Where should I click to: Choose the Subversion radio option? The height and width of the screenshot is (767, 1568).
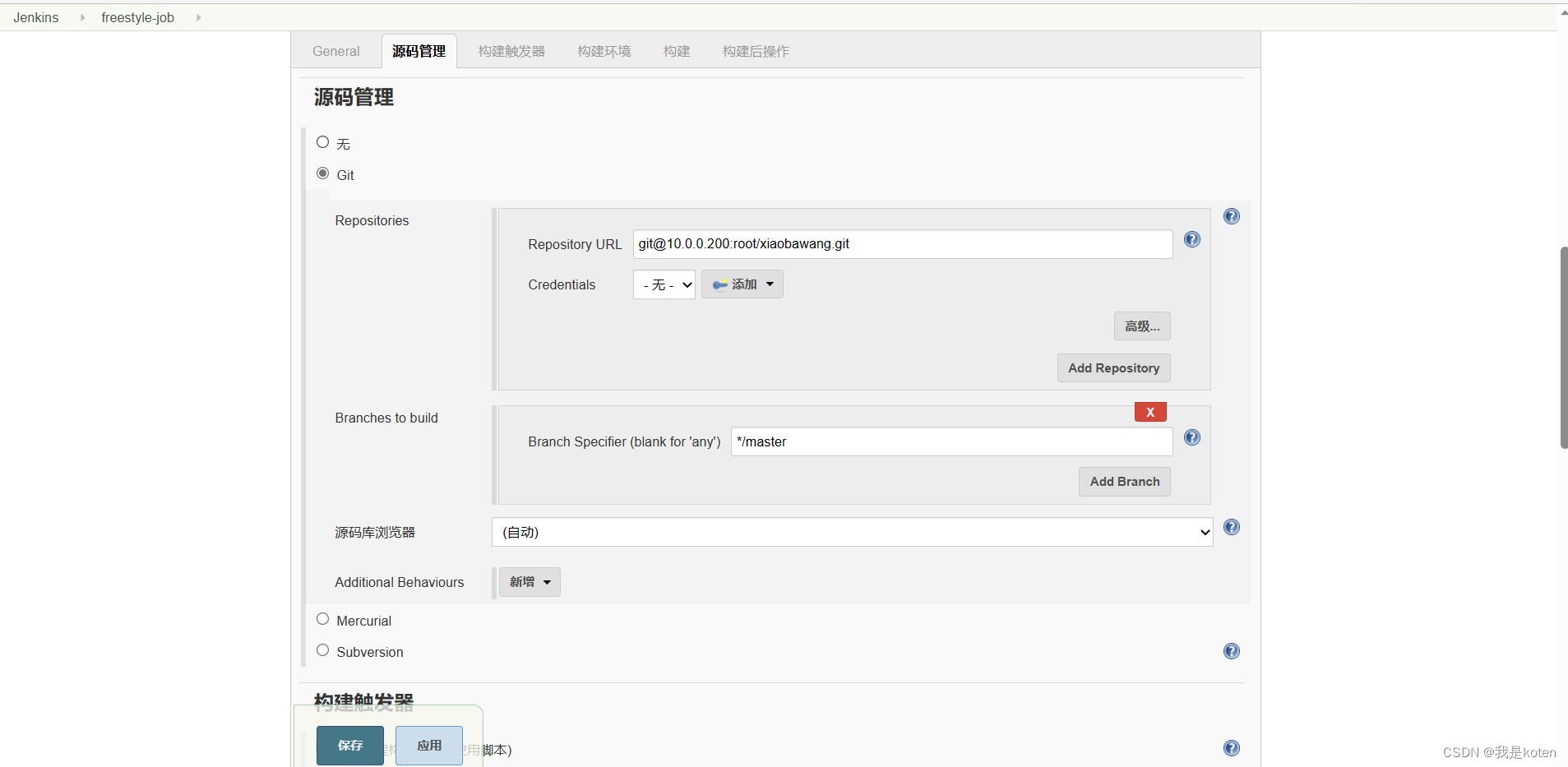click(322, 650)
